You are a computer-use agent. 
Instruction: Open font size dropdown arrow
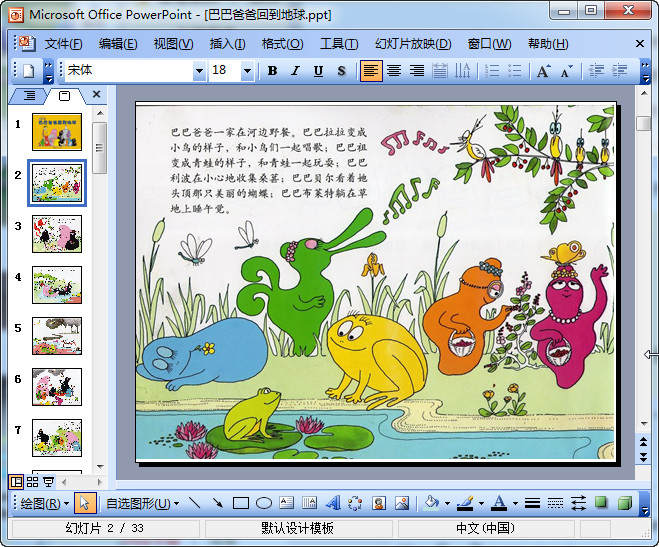point(248,71)
